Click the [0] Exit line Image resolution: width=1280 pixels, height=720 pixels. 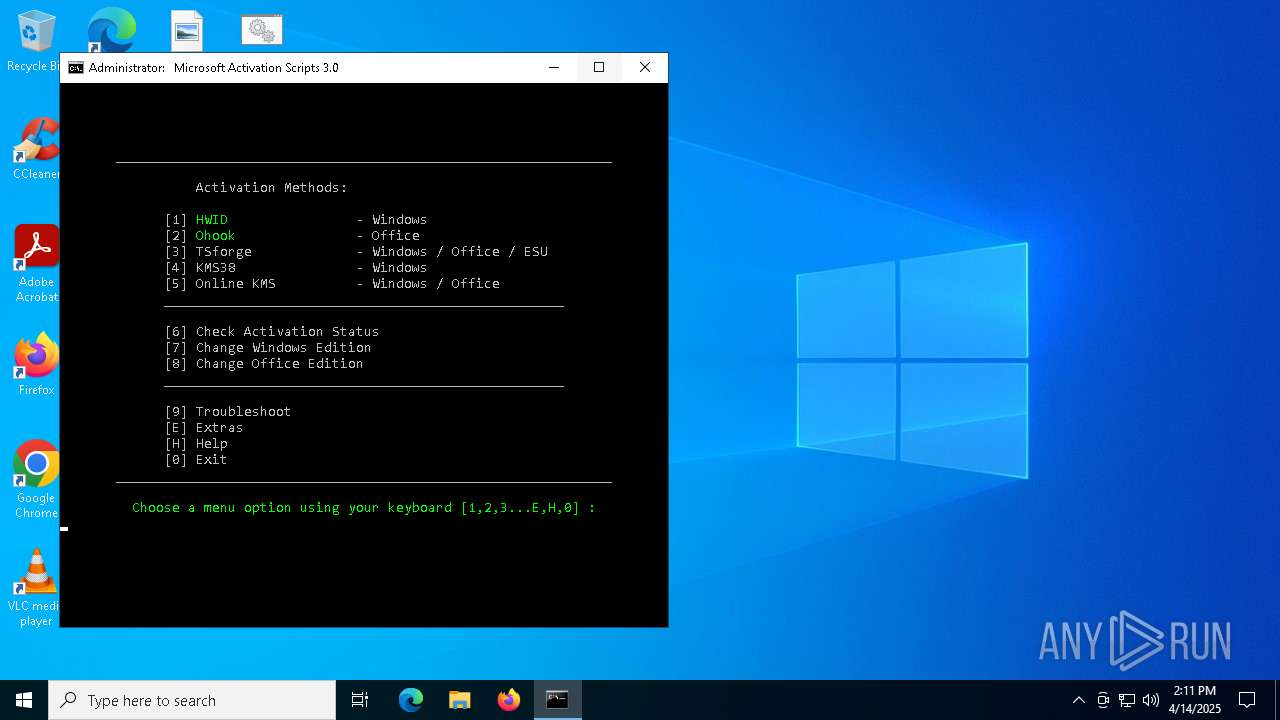pos(196,460)
